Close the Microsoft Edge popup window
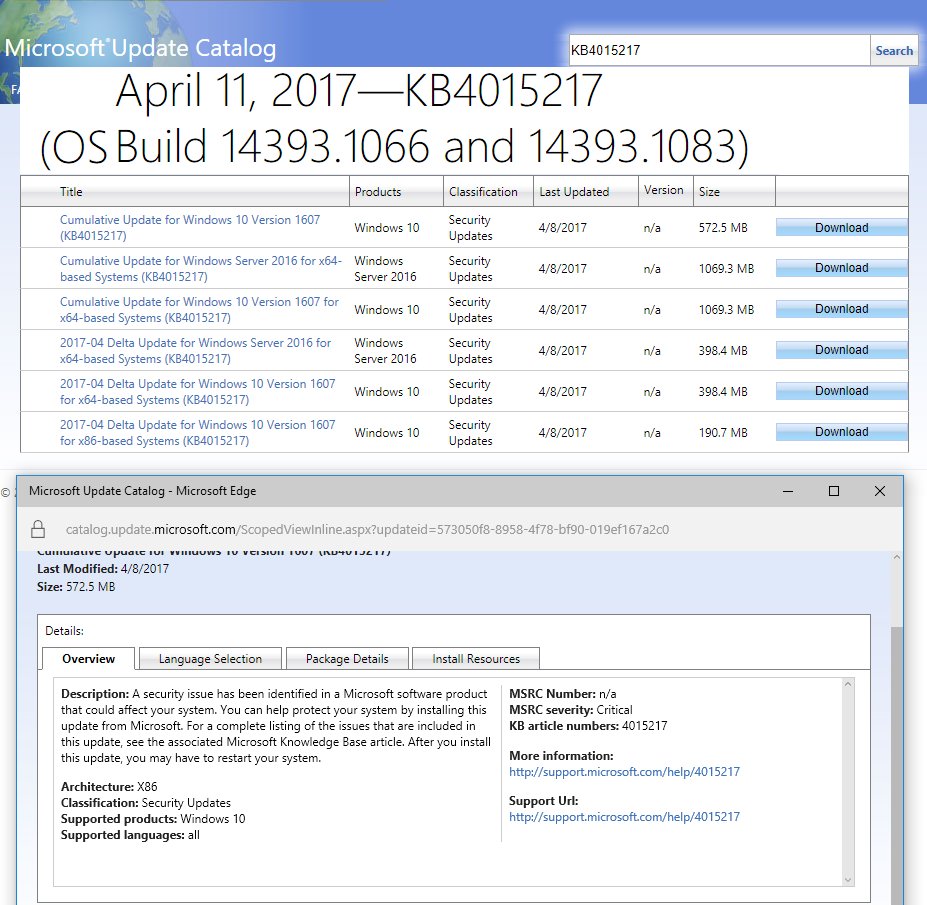The image size is (927, 905). click(x=880, y=491)
